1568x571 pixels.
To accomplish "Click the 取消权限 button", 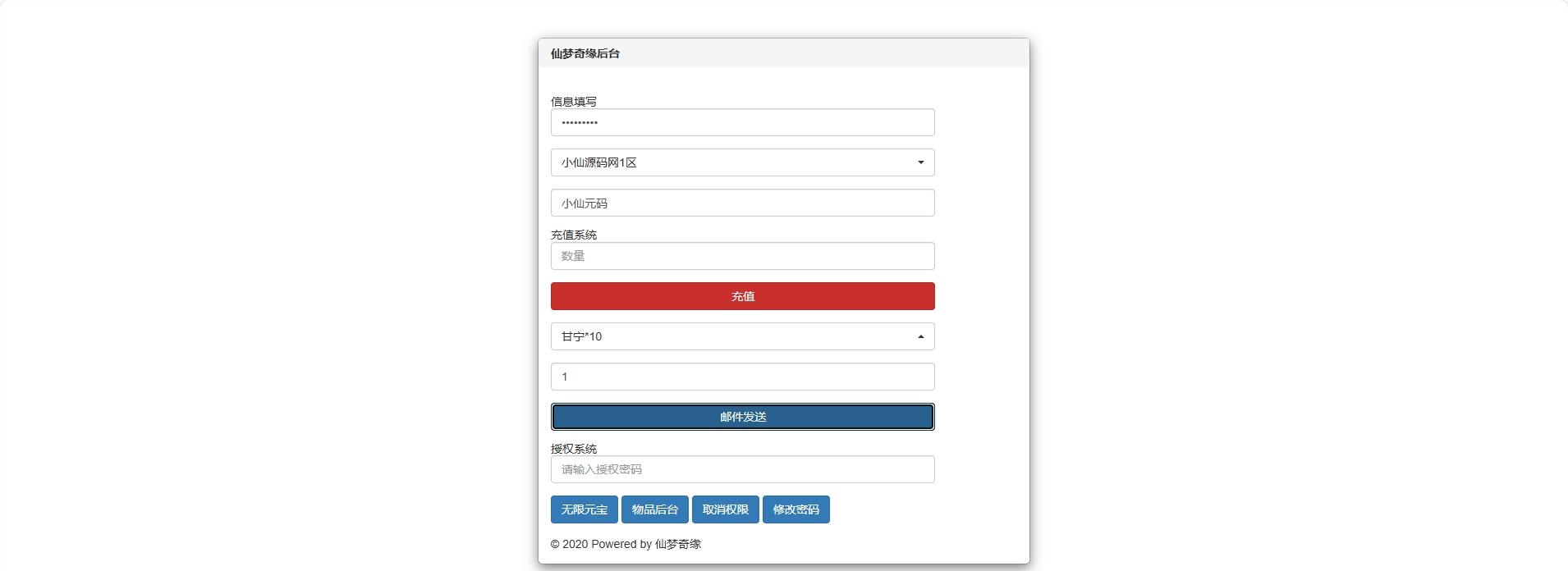I will [x=725, y=509].
